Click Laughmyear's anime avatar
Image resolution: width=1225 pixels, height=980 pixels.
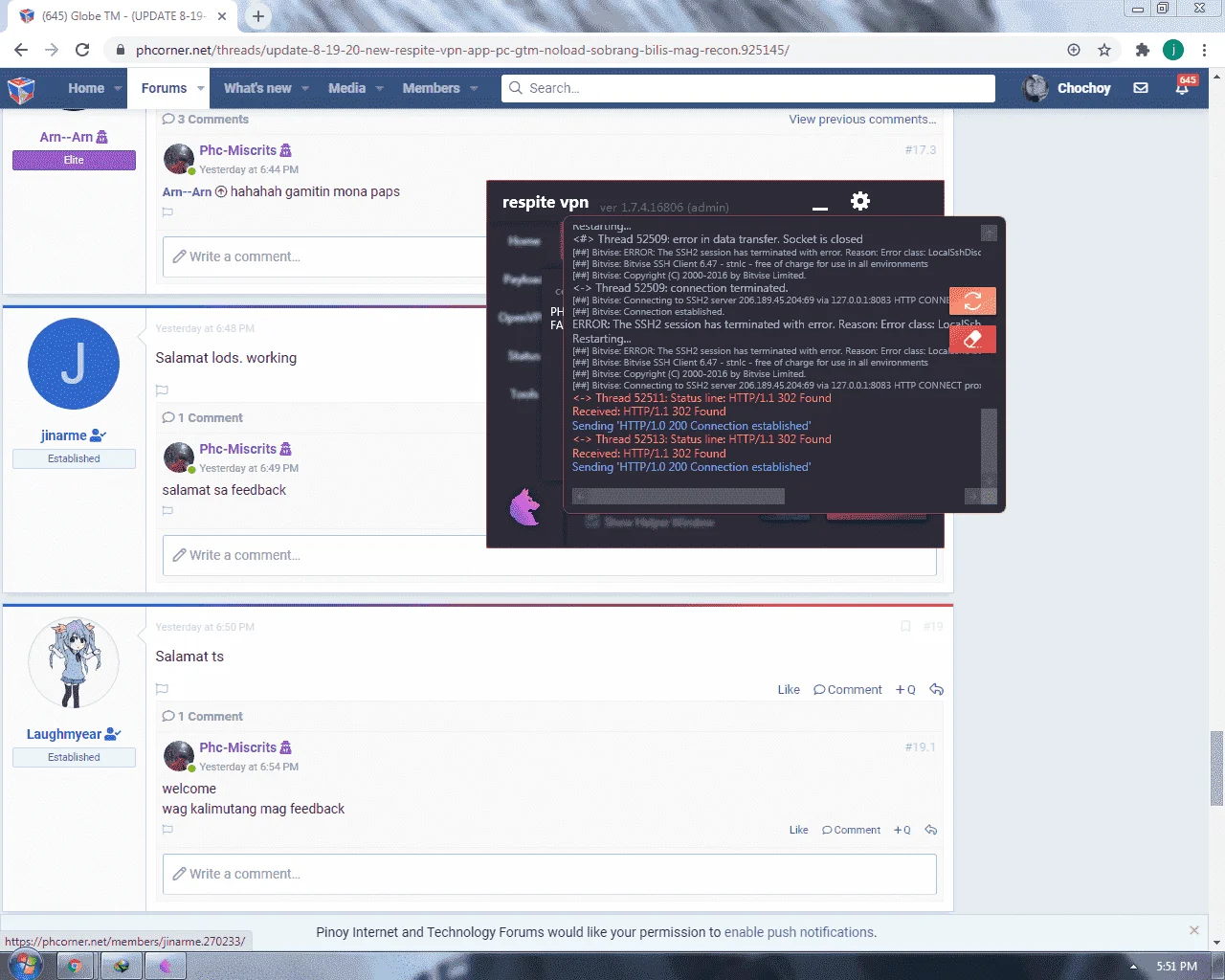point(74,663)
